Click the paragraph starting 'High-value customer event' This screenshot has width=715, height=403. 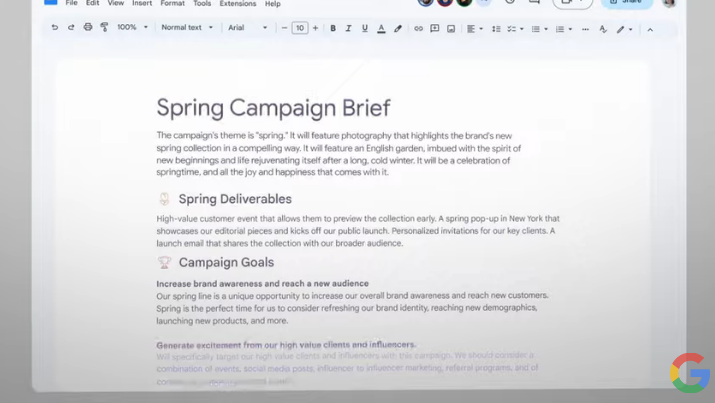point(358,231)
